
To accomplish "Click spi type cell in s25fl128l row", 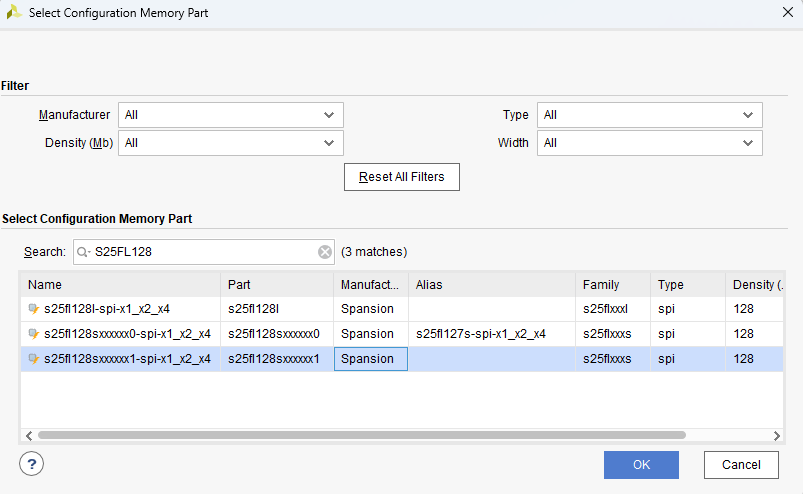I will pos(688,309).
